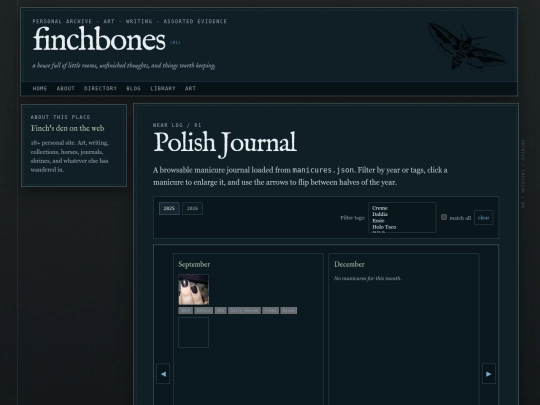Click the finchbones site title

tap(99, 40)
